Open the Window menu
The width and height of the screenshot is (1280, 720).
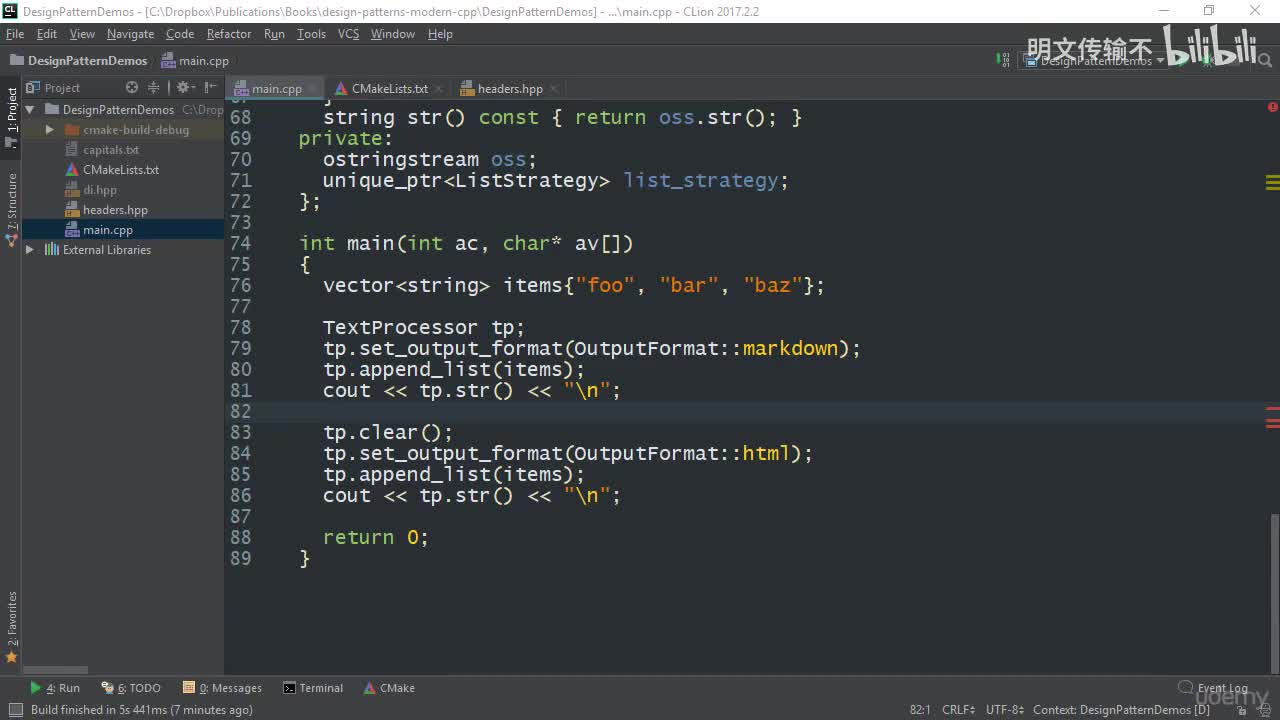click(x=393, y=34)
